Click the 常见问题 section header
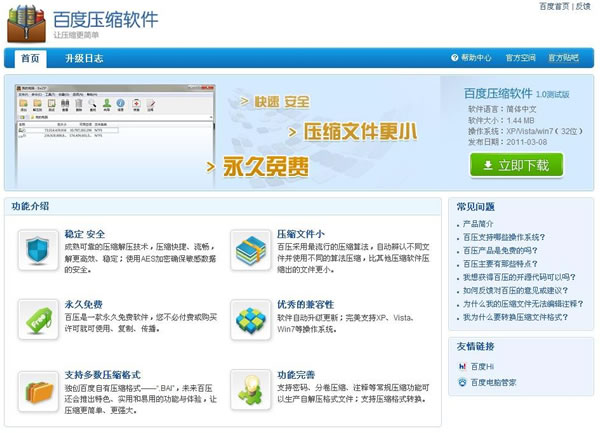The height and width of the screenshot is (433, 600). (x=475, y=207)
